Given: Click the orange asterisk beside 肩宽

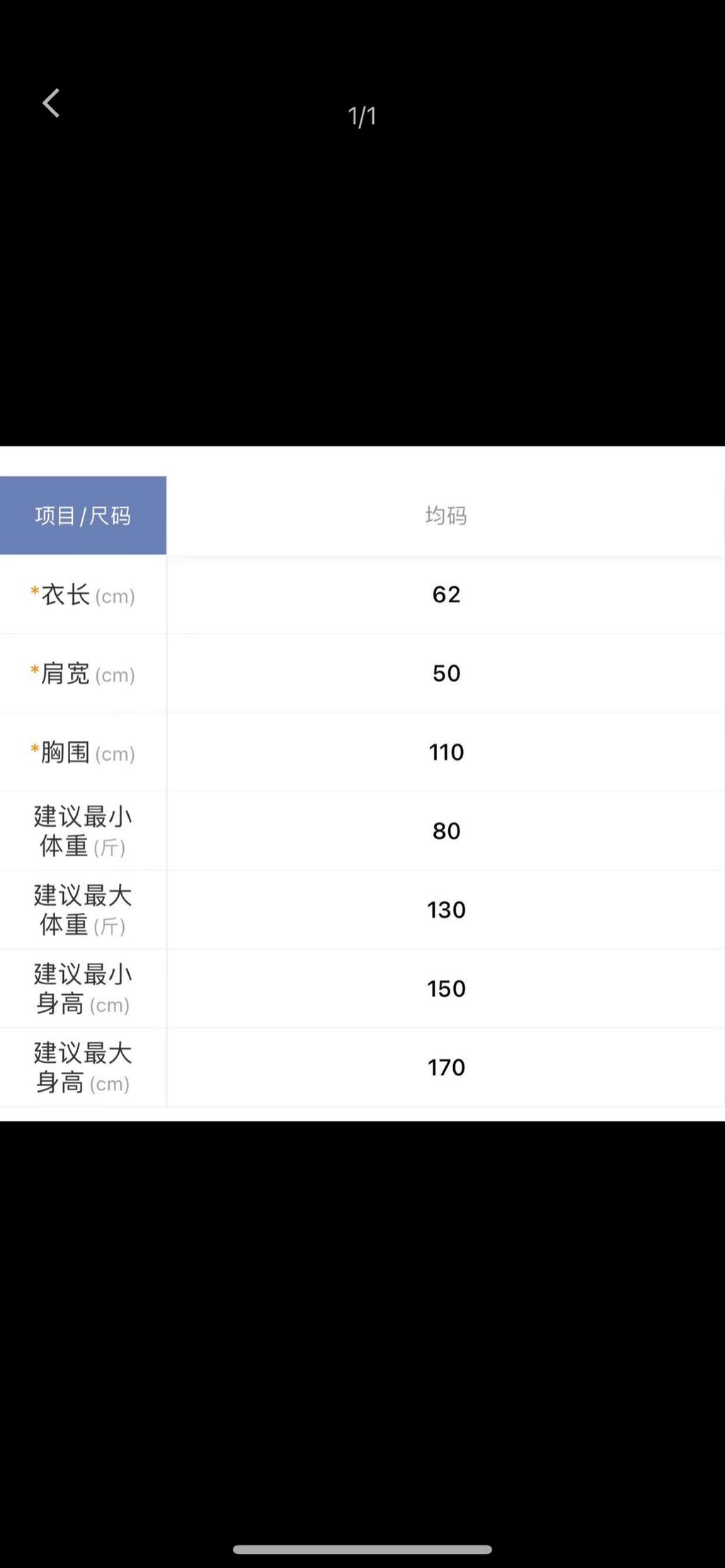Looking at the screenshot, I should (35, 671).
